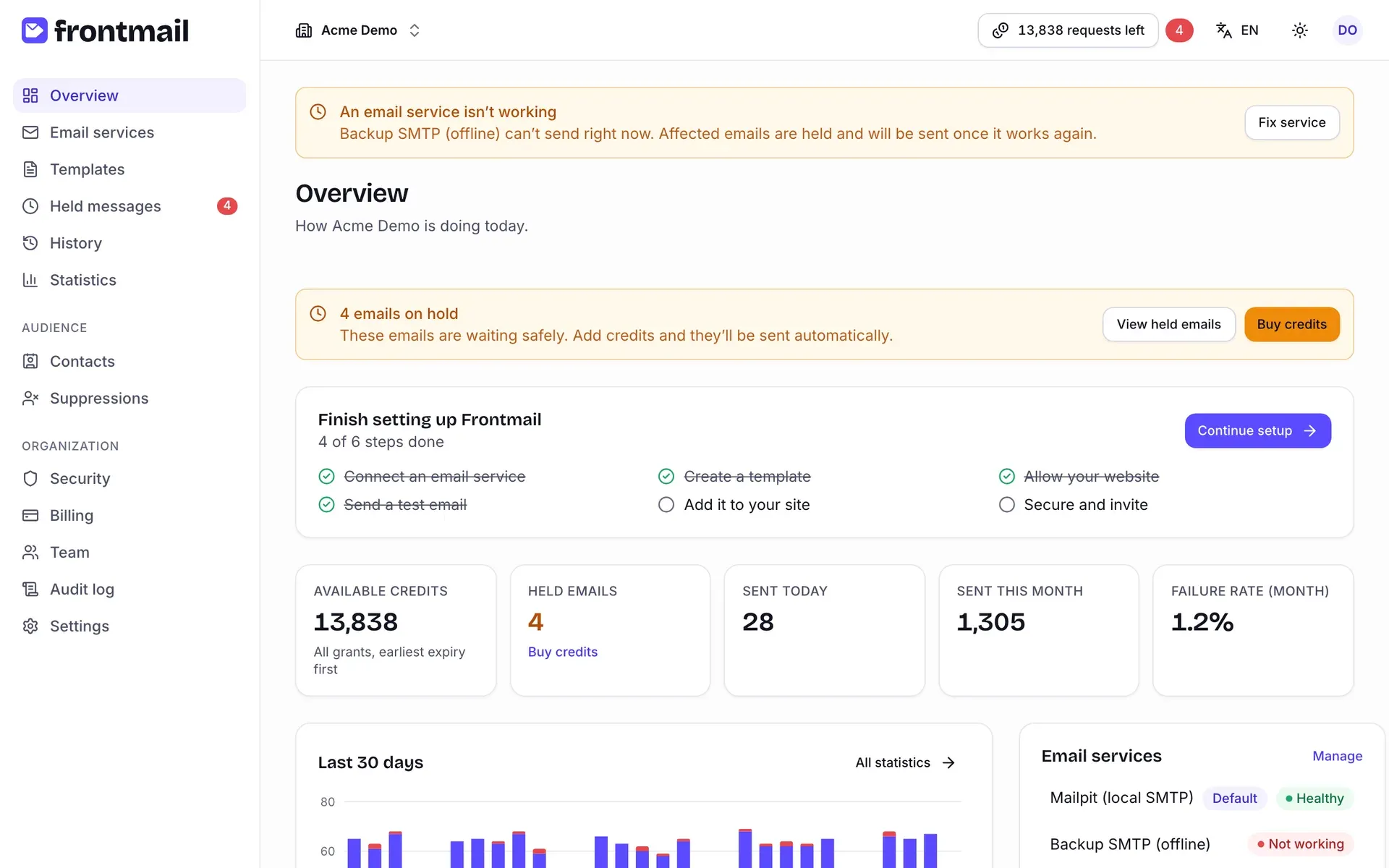Click the frontmail logo icon
The image size is (1389, 868).
click(34, 30)
